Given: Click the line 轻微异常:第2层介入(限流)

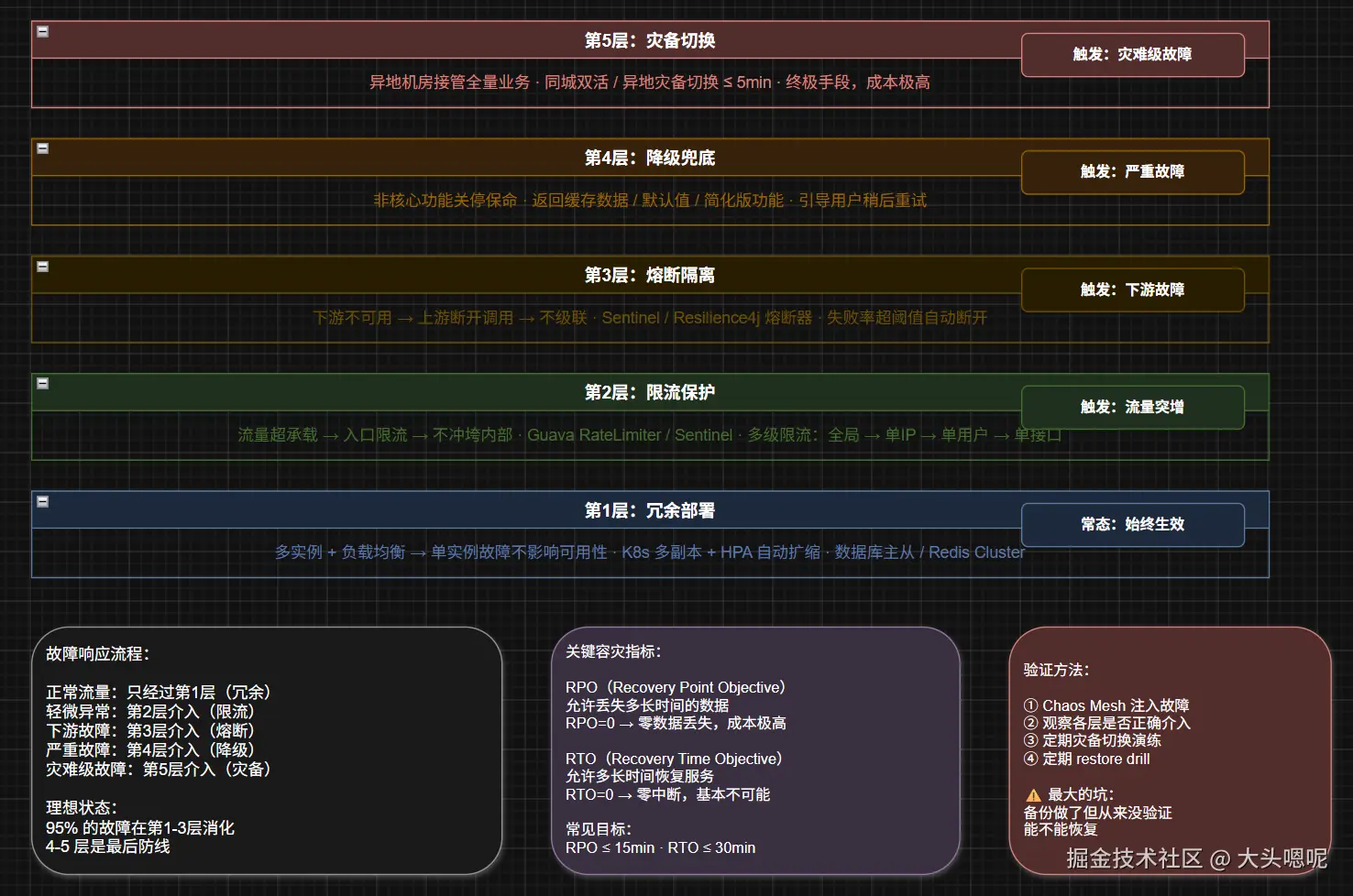Looking at the screenshot, I should click(x=152, y=712).
